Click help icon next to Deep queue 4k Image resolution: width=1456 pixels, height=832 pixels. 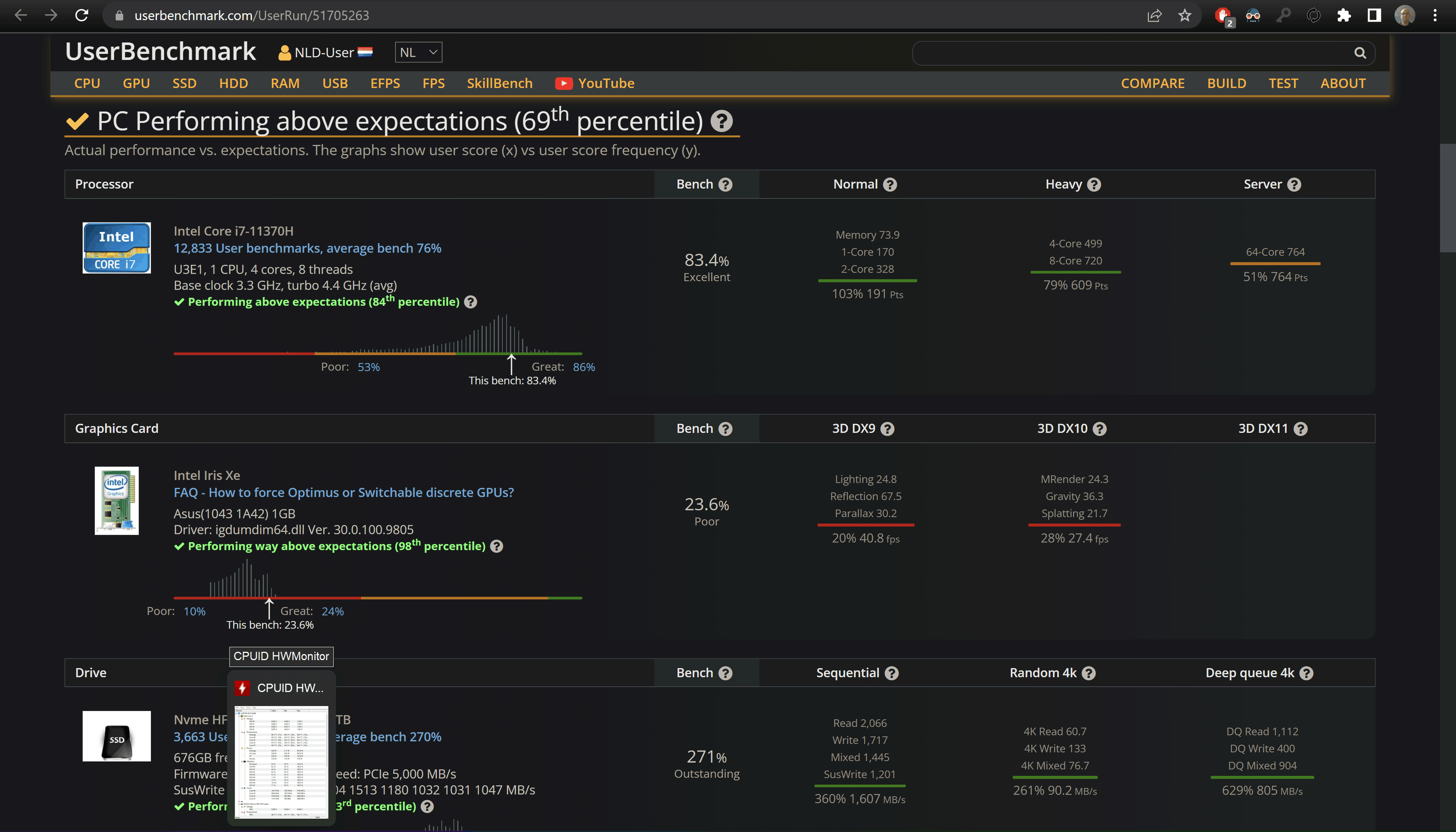tap(1306, 673)
